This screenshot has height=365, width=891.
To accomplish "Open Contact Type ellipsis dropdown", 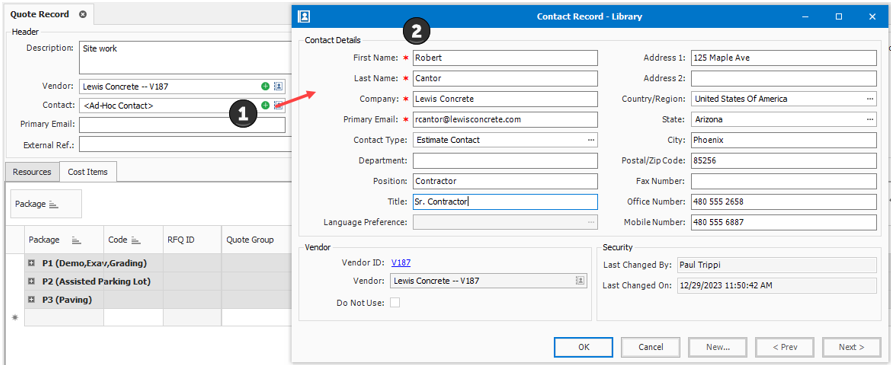I will [x=591, y=140].
